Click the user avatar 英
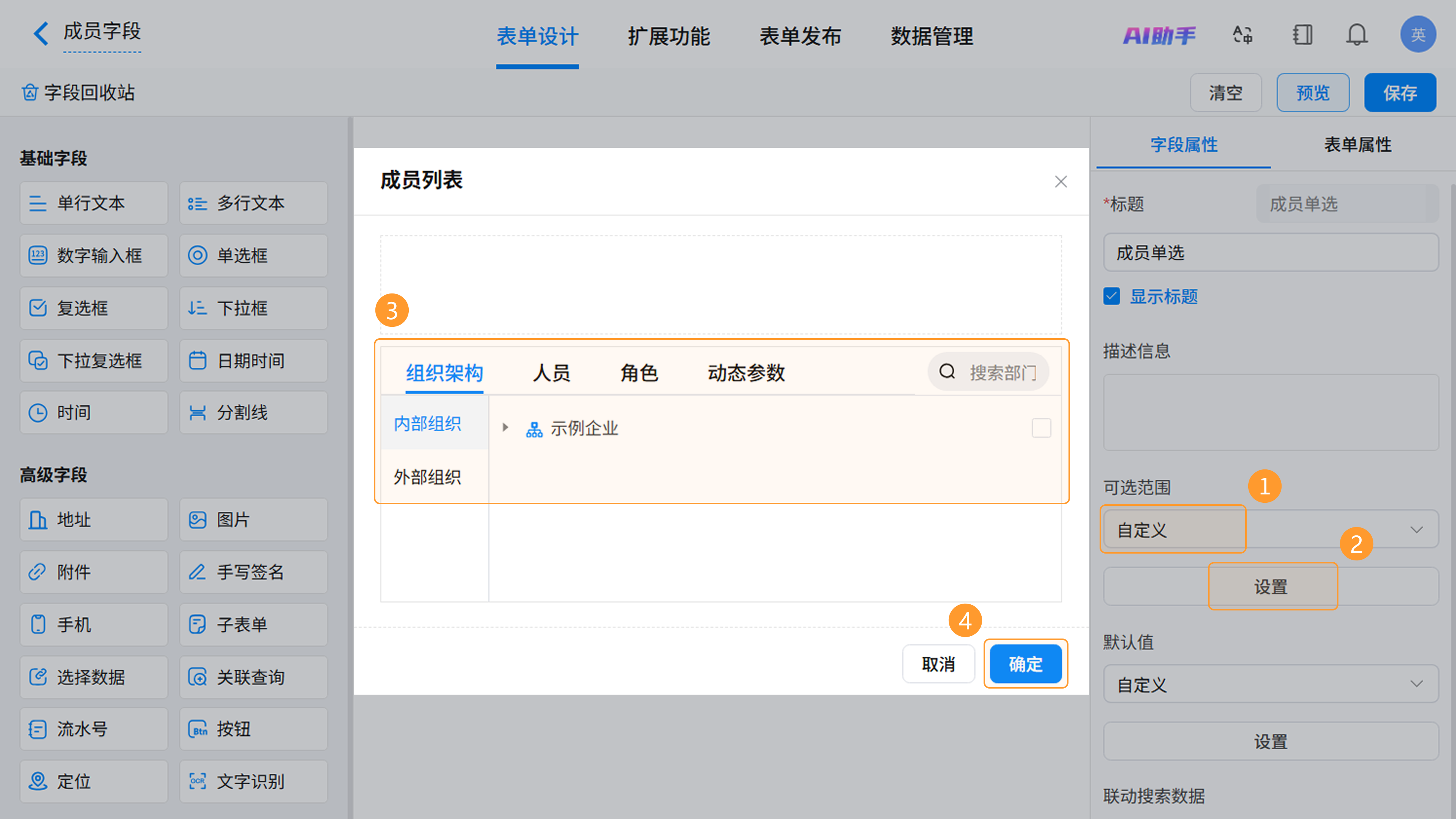The image size is (1456, 819). tap(1418, 35)
